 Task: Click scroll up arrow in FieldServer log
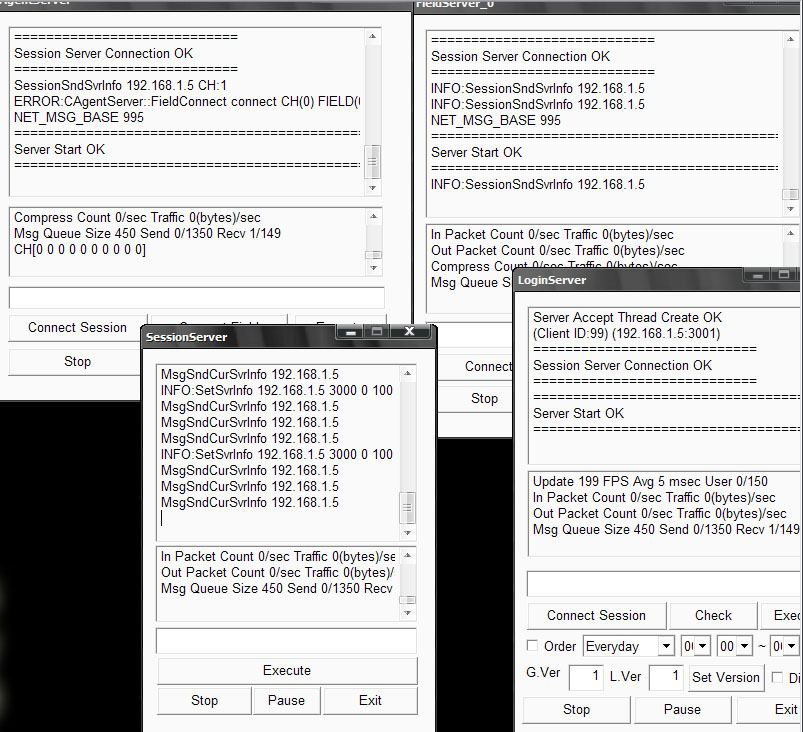click(x=791, y=39)
